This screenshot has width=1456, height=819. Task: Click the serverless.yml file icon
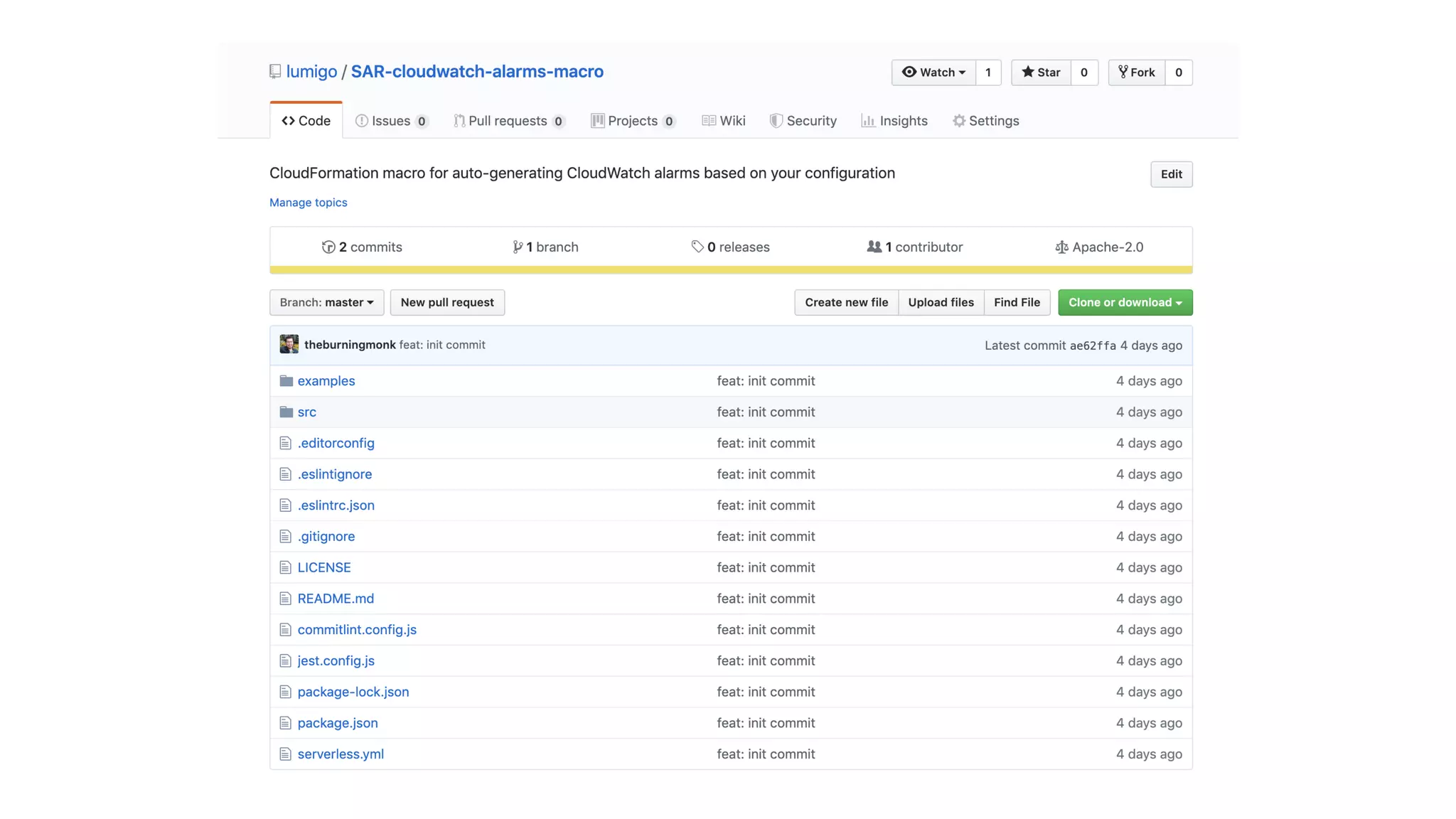285,754
